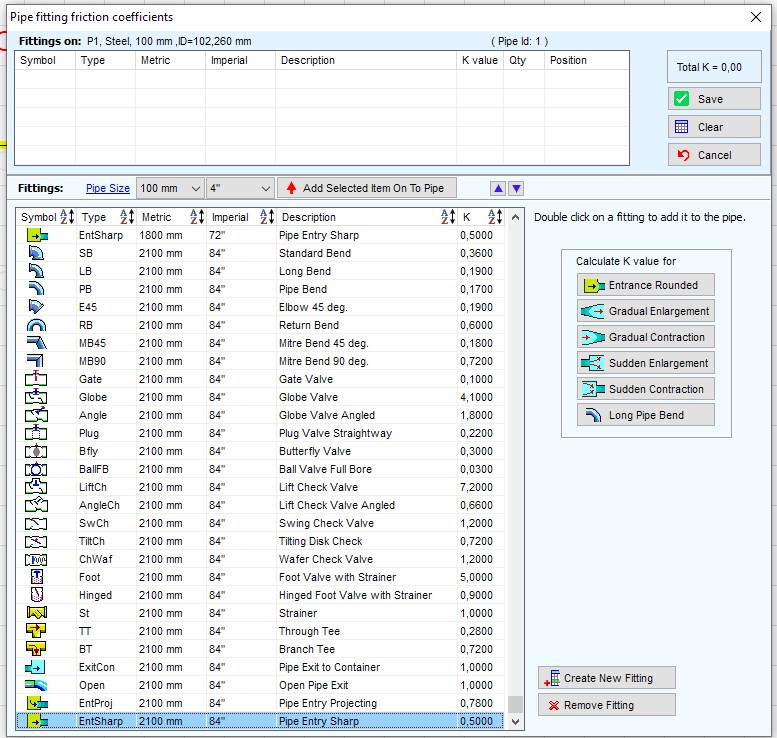Open the Pipe Size link
Viewport: 777px width, 738px height.
[x=108, y=188]
